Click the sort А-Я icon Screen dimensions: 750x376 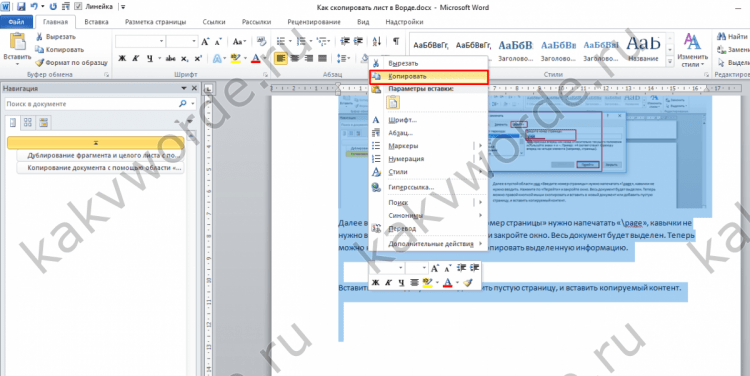[x=377, y=42]
